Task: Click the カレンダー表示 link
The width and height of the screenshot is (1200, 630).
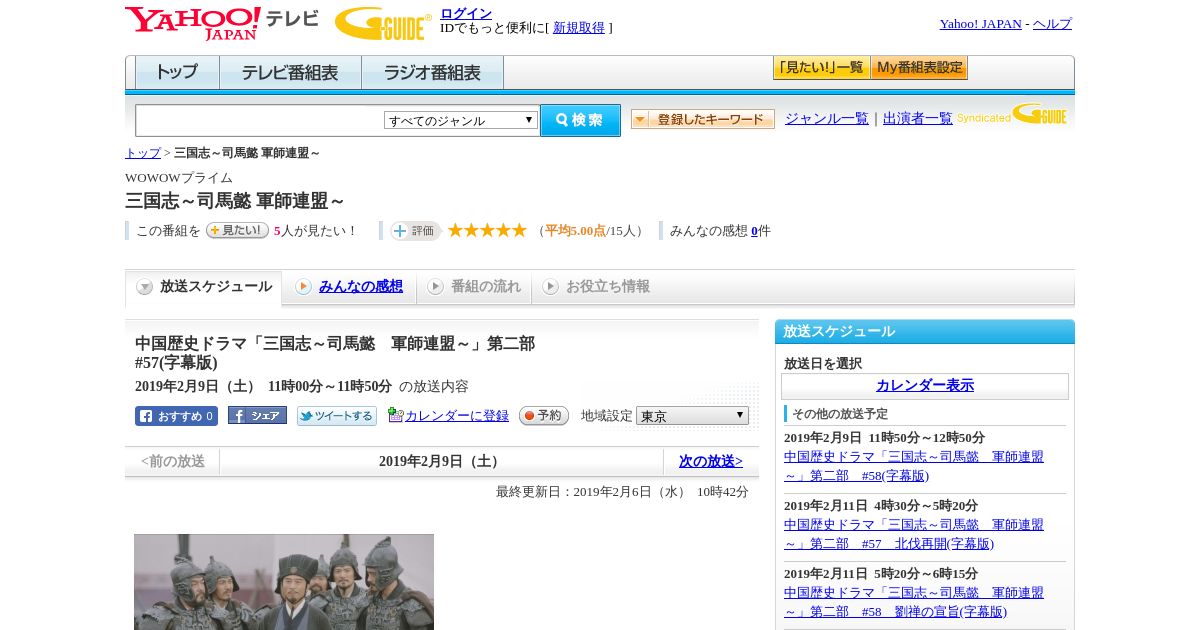Action: pyautogui.click(x=925, y=386)
